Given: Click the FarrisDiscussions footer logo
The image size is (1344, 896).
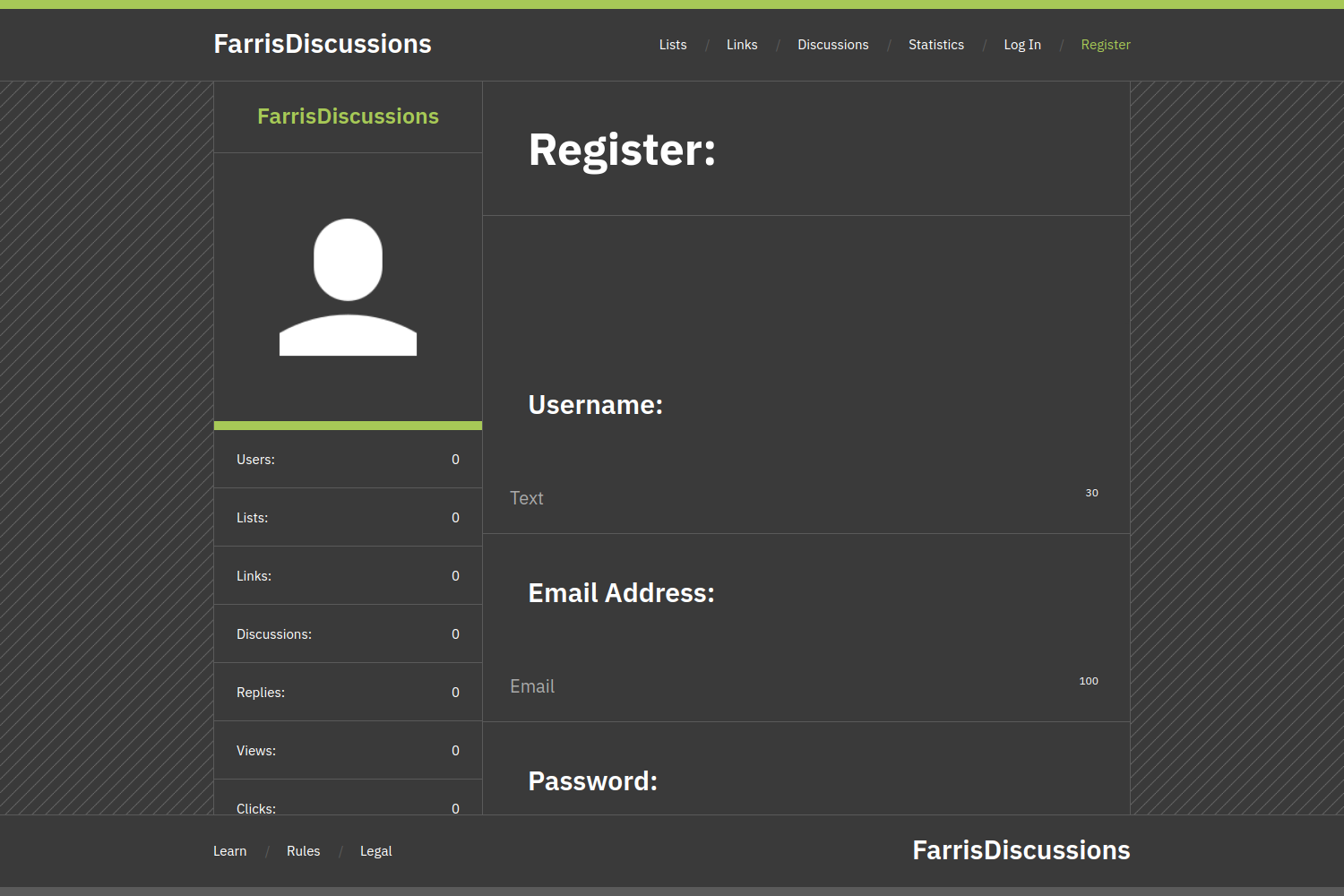Looking at the screenshot, I should (1021, 850).
